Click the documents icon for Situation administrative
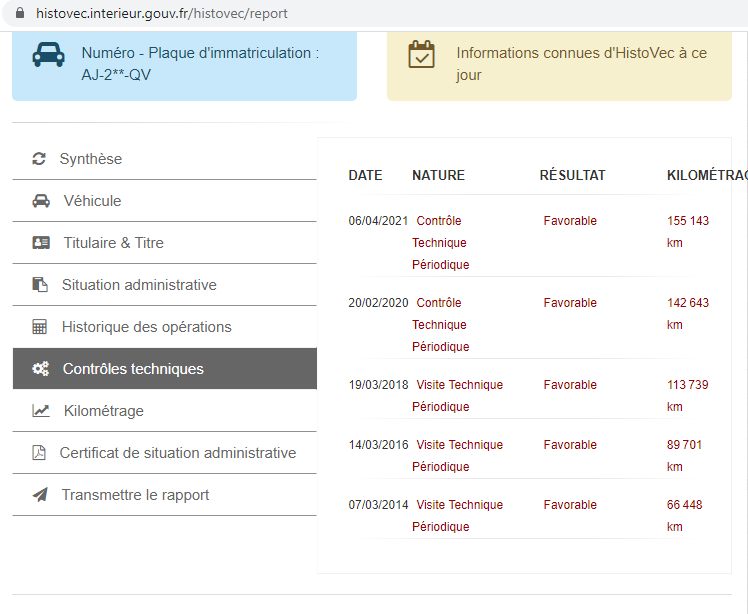This screenshot has width=748, height=614. (40, 285)
